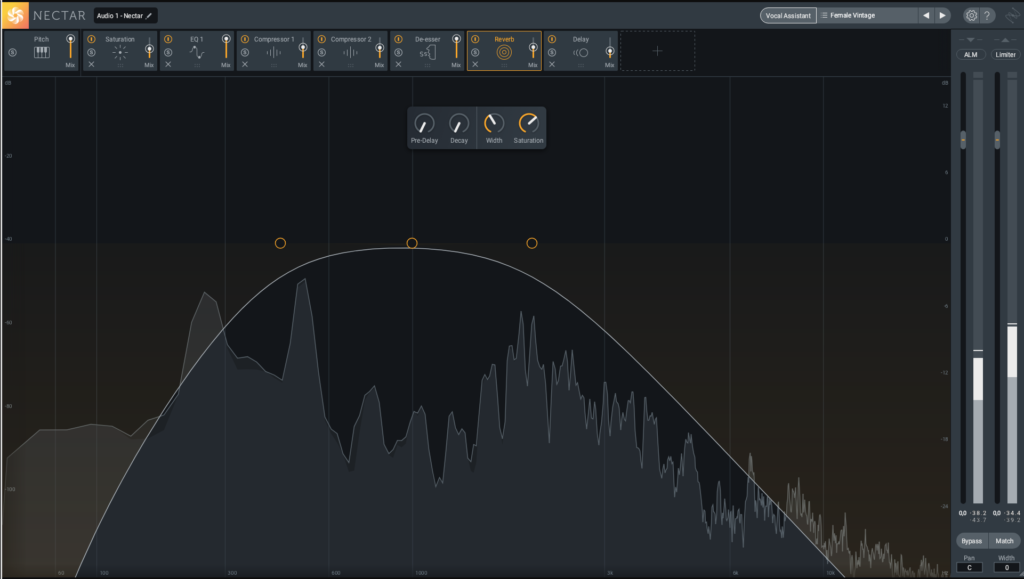
Task: Click the De-esser module icon
Action: pos(427,52)
